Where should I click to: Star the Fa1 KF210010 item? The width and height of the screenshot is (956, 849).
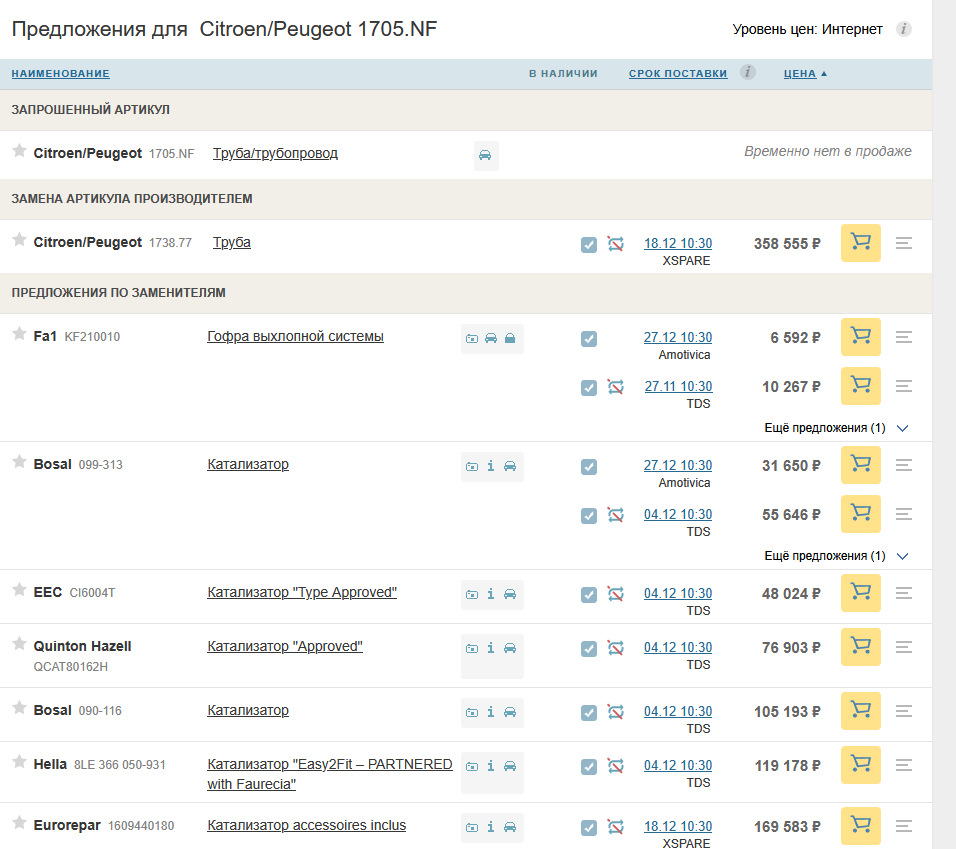[x=20, y=333]
